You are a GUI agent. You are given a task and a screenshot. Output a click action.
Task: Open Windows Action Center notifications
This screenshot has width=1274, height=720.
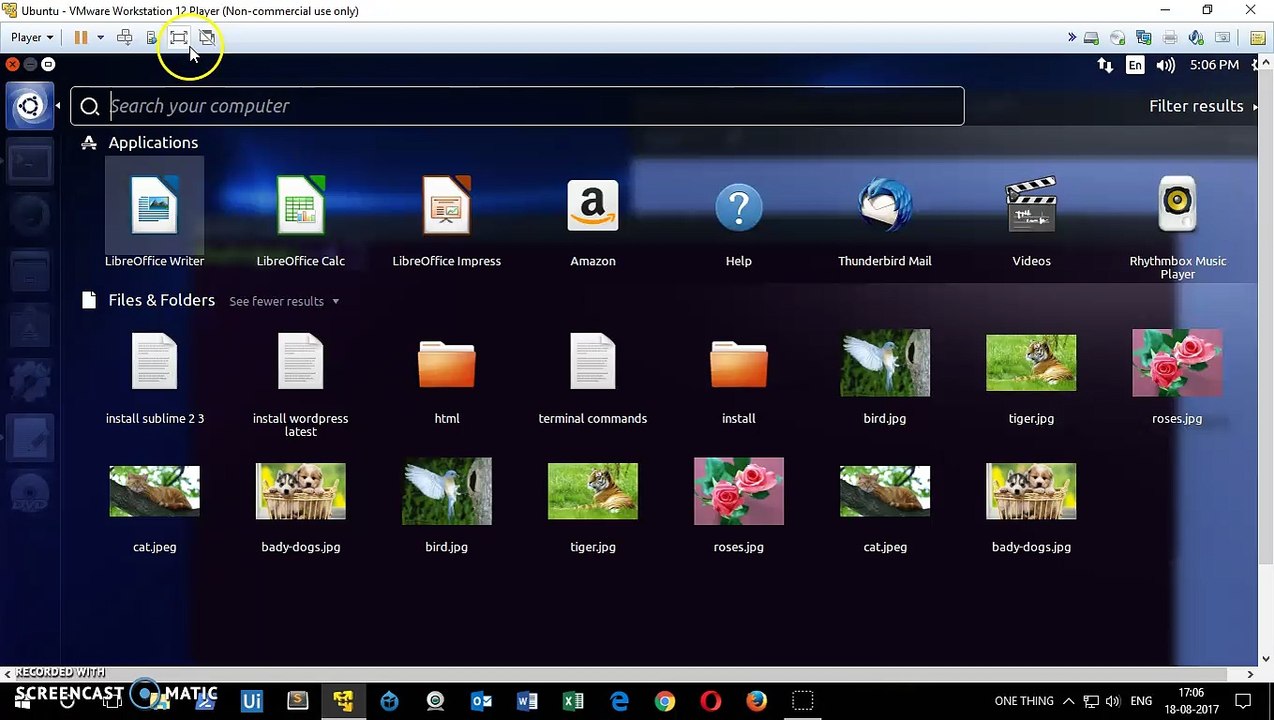(x=1243, y=701)
